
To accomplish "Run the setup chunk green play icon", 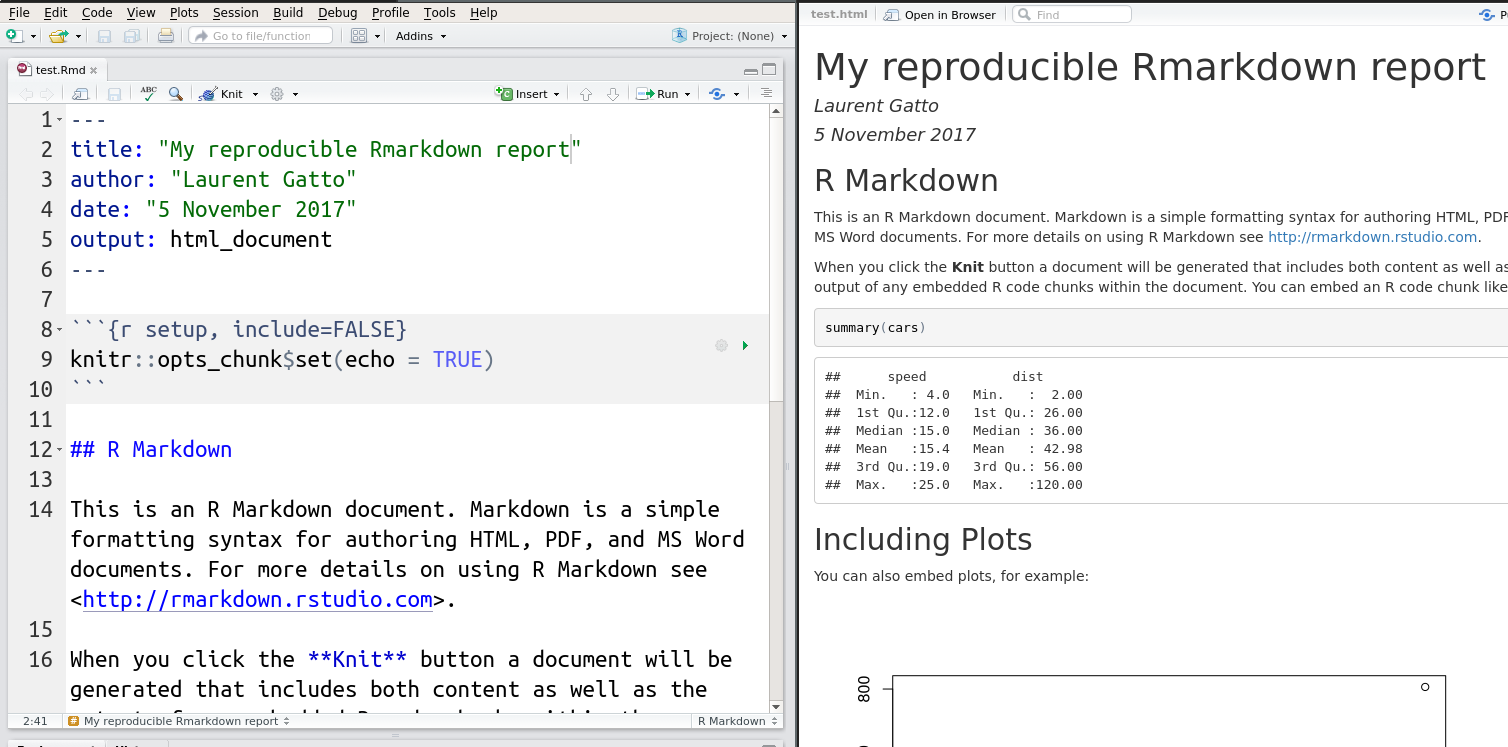I will coord(745,346).
